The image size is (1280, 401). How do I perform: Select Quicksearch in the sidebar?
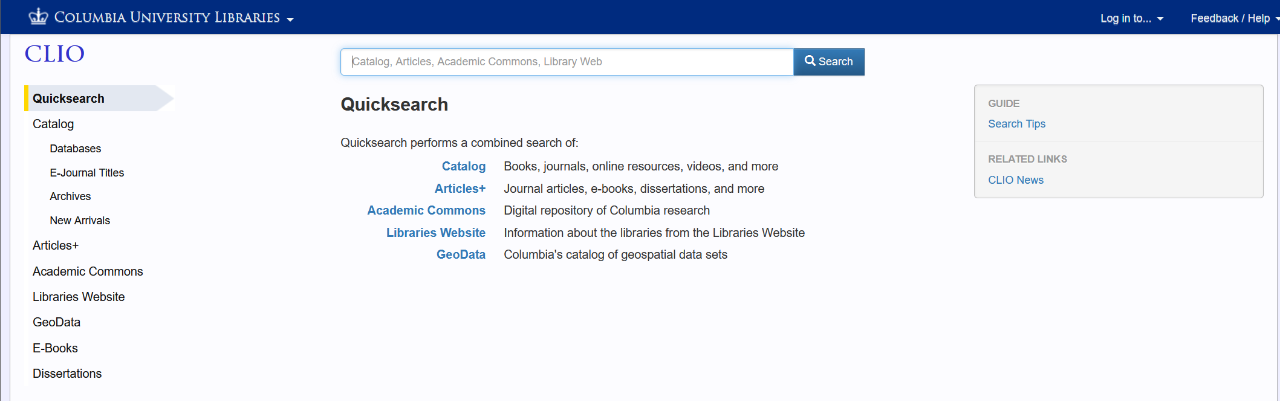[98, 98]
